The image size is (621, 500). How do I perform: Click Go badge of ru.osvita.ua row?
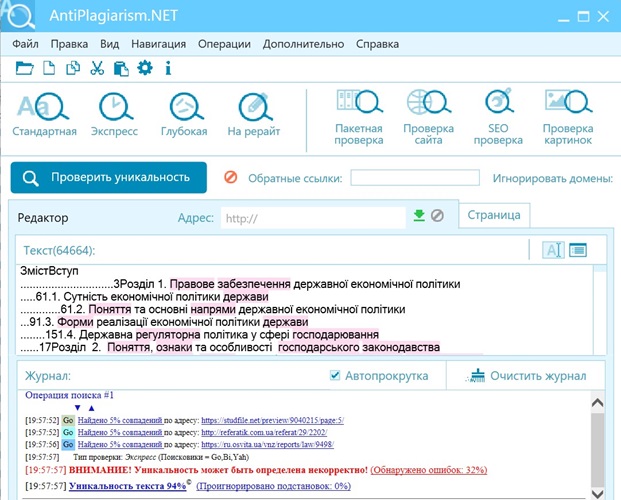click(68, 445)
